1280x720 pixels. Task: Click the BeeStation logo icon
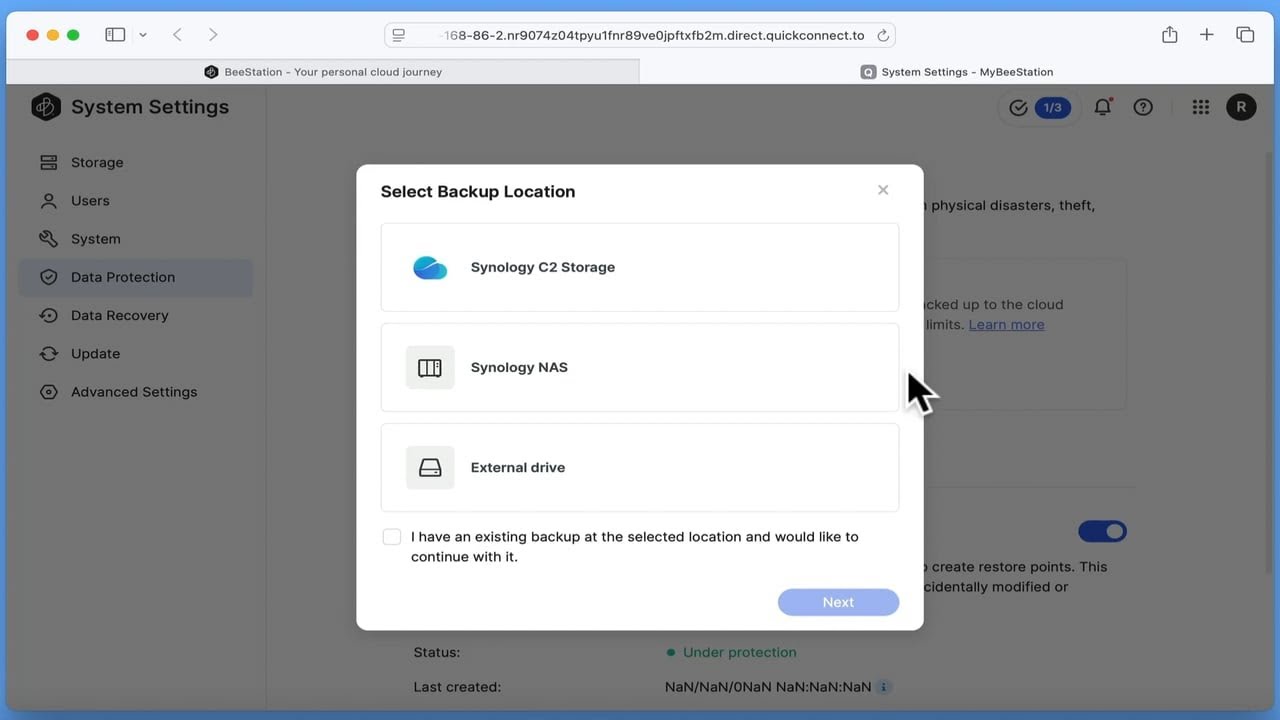pos(46,107)
